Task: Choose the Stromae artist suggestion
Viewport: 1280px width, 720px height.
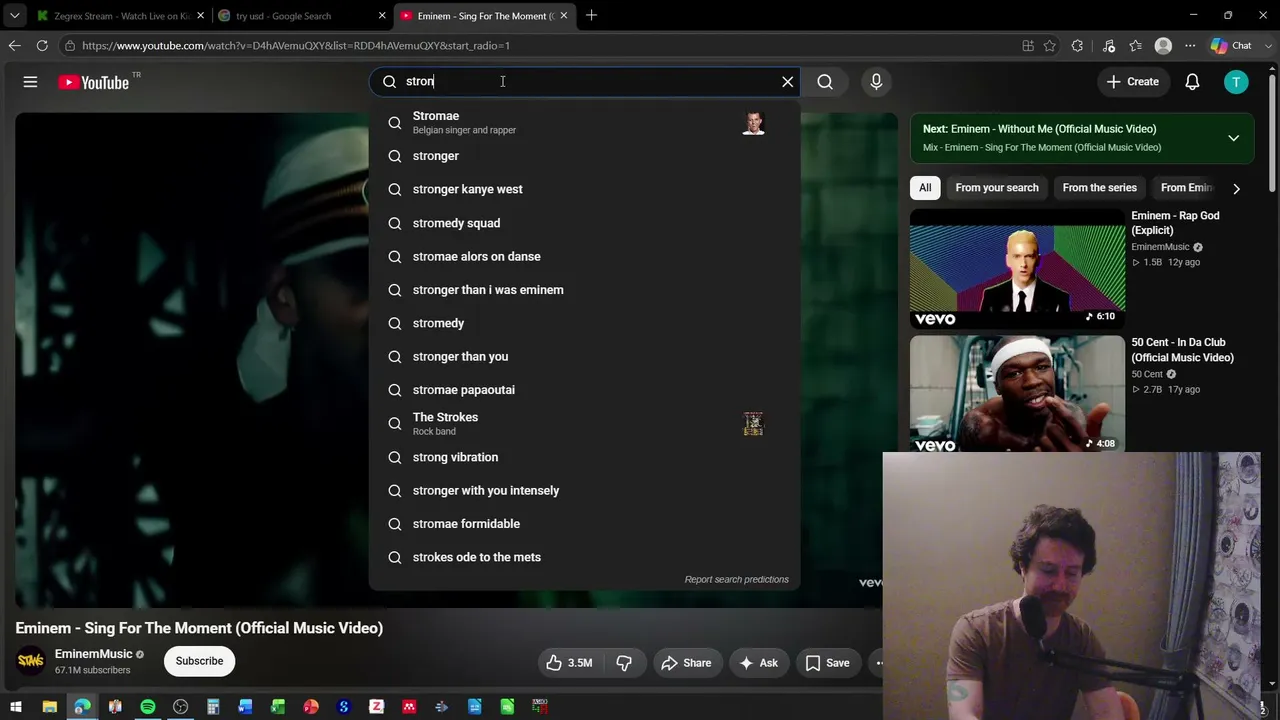Action: tap(585, 122)
